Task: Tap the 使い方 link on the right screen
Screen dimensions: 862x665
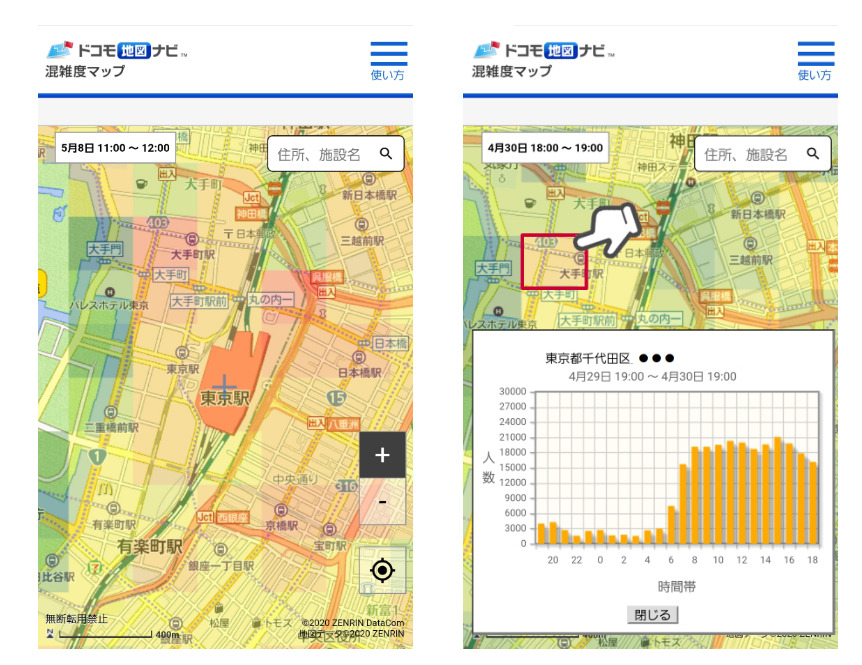Action: click(x=815, y=75)
